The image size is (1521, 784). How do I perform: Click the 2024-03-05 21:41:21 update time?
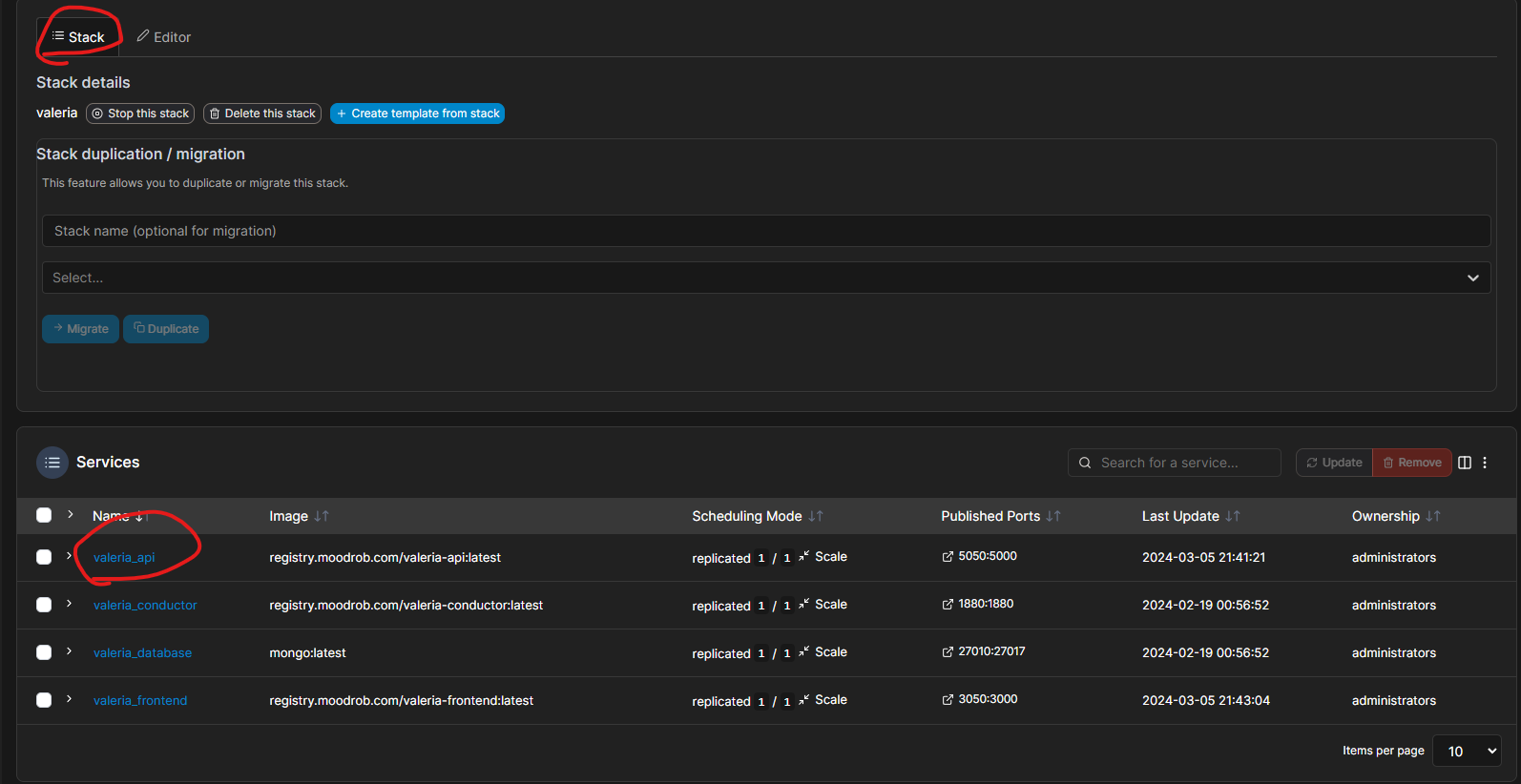click(1204, 558)
